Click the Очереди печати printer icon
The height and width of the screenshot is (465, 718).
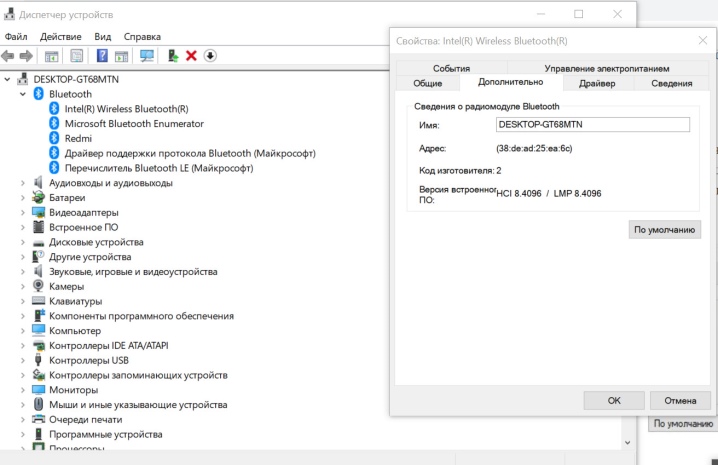click(38, 419)
